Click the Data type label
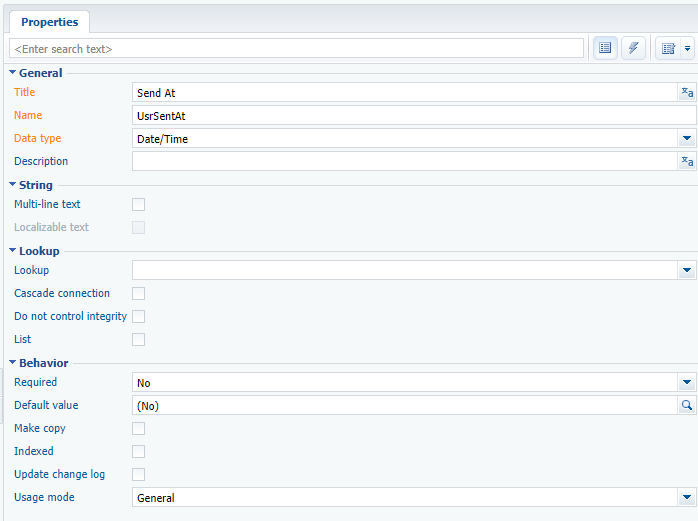Viewport: 698px width, 521px height. click(x=37, y=138)
